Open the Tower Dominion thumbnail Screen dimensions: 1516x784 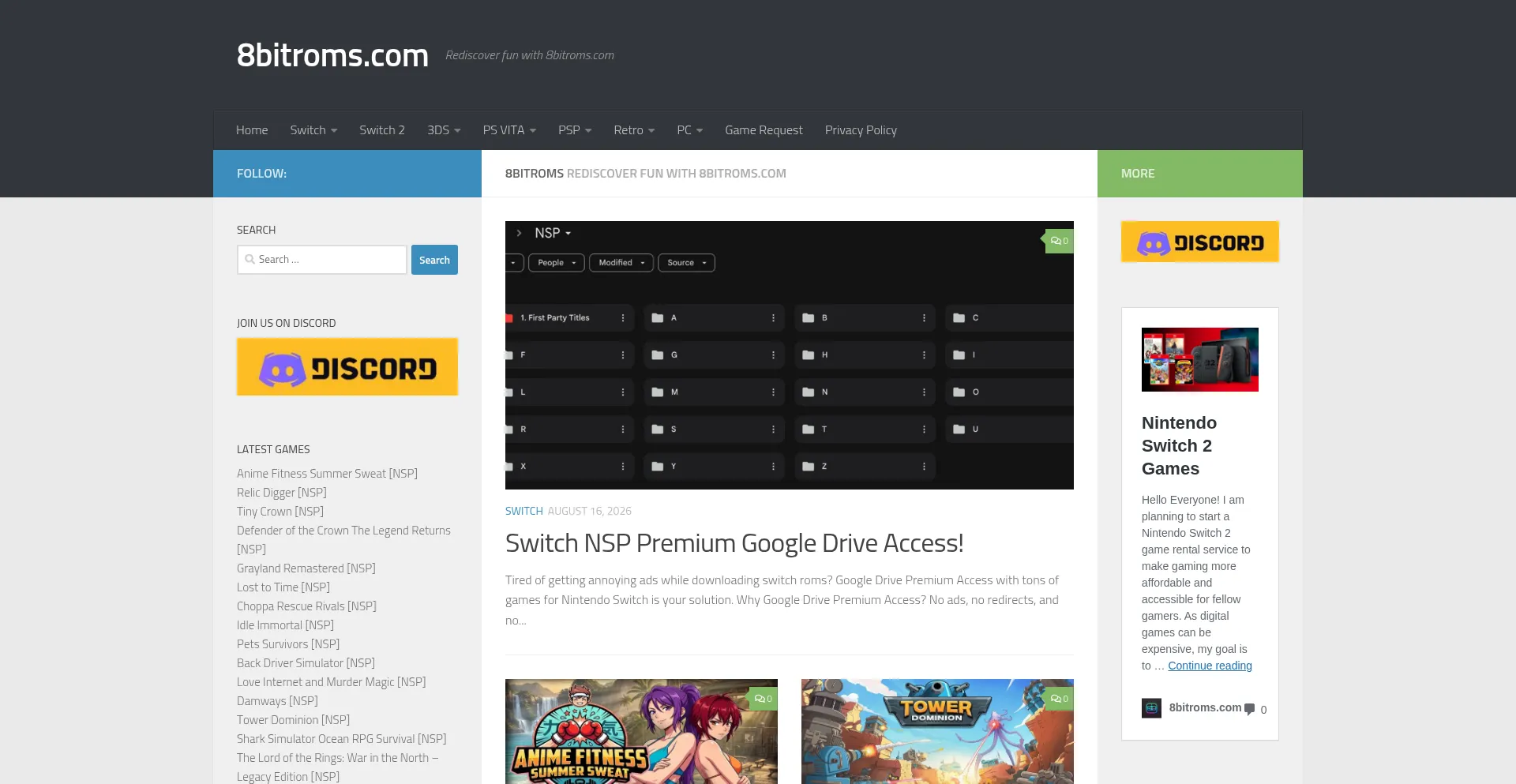pos(937,731)
